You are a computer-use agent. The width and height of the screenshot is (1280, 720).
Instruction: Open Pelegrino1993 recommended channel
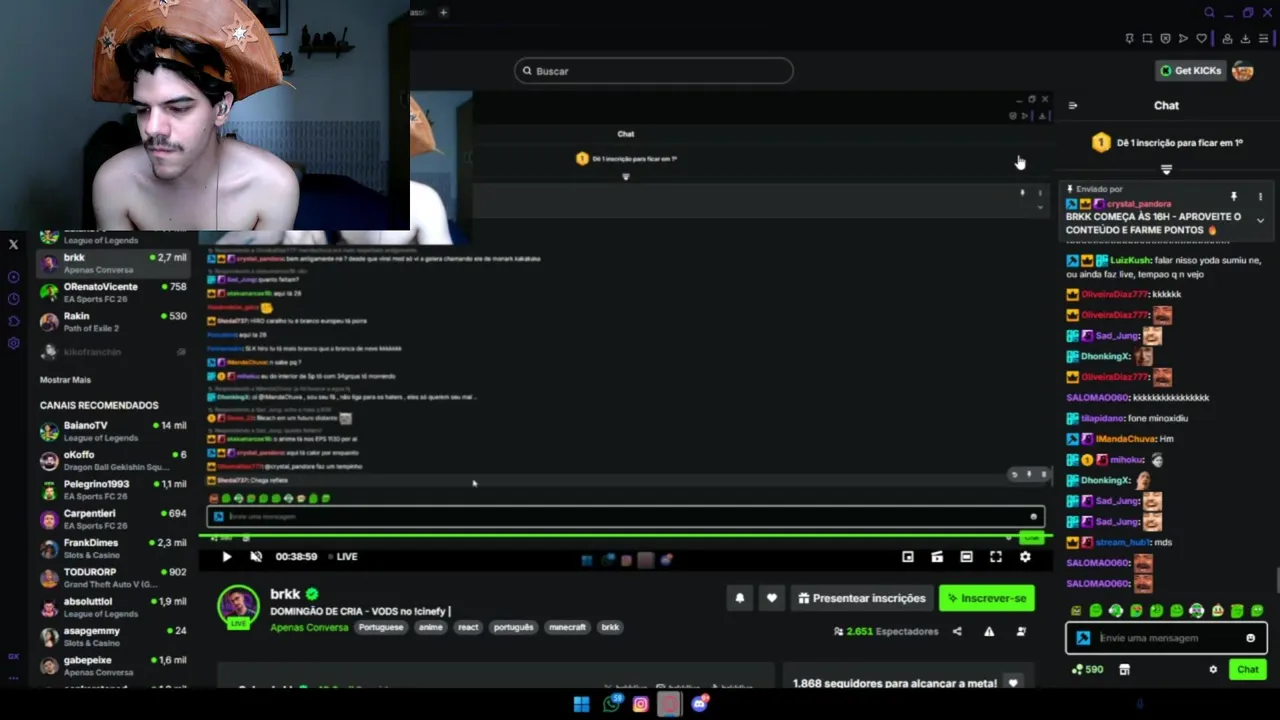click(113, 490)
